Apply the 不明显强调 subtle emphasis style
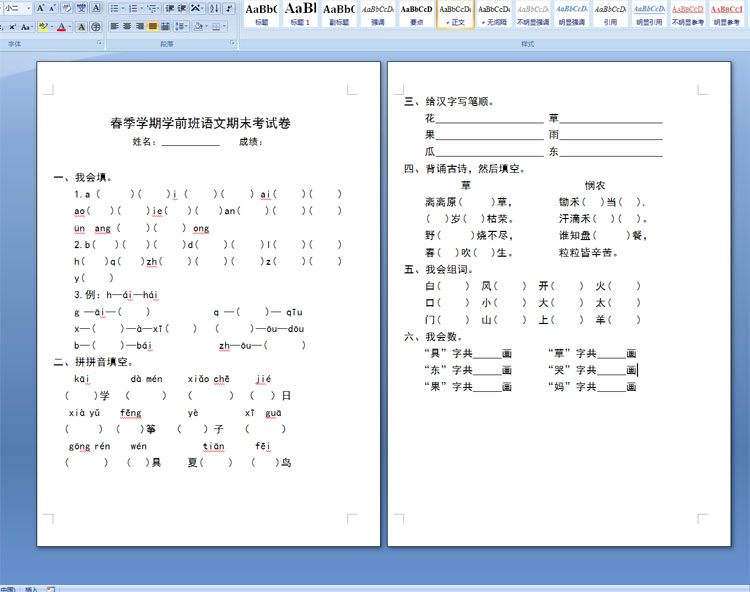 [x=533, y=14]
